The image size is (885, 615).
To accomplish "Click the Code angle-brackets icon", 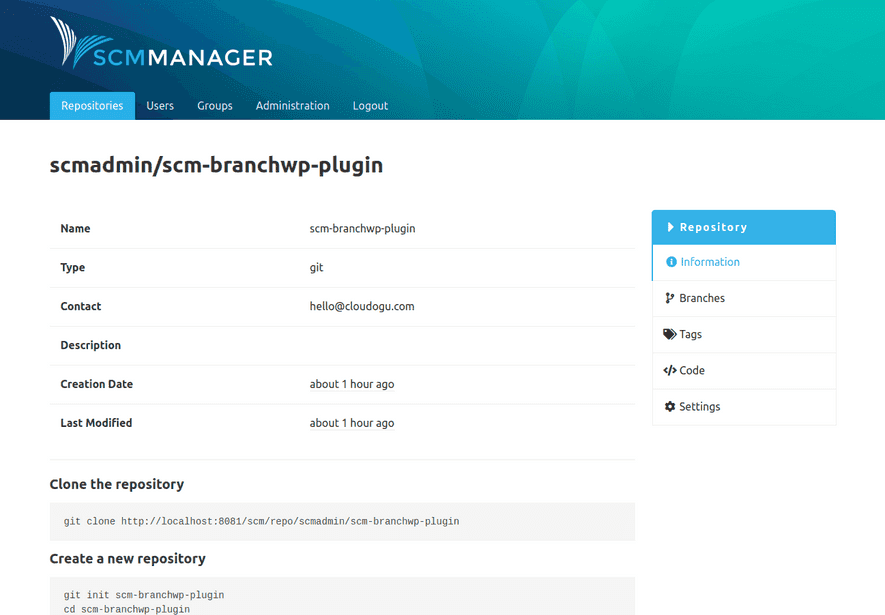I will 670,370.
